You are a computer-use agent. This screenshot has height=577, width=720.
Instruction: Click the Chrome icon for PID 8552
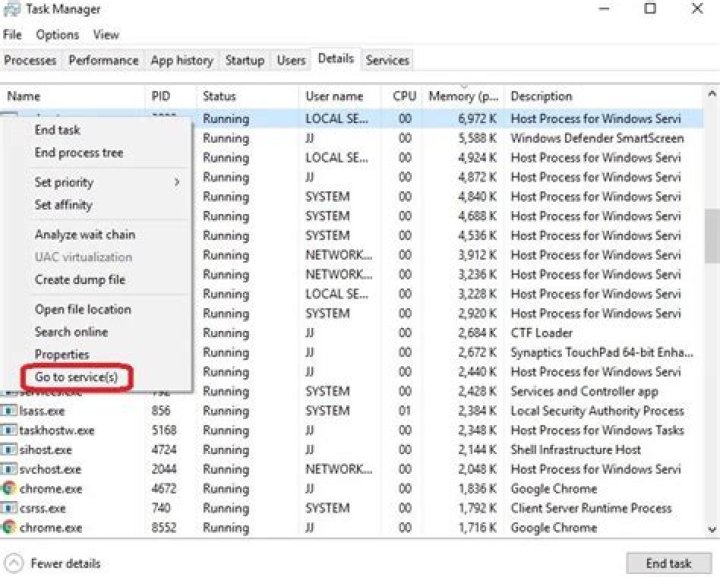pyautogui.click(x=9, y=527)
